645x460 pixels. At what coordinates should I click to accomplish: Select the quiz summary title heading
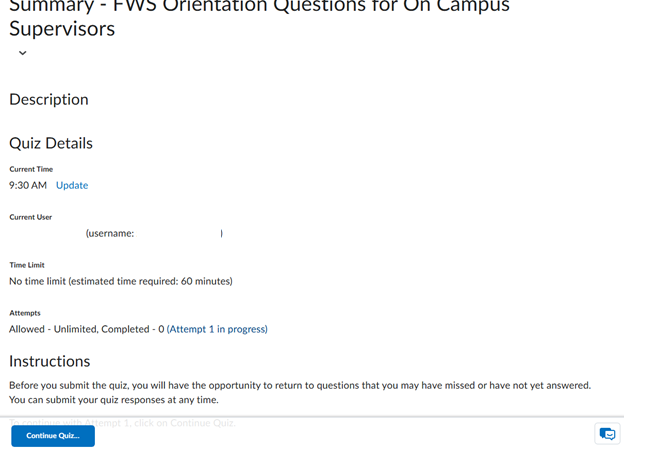[x=259, y=16]
